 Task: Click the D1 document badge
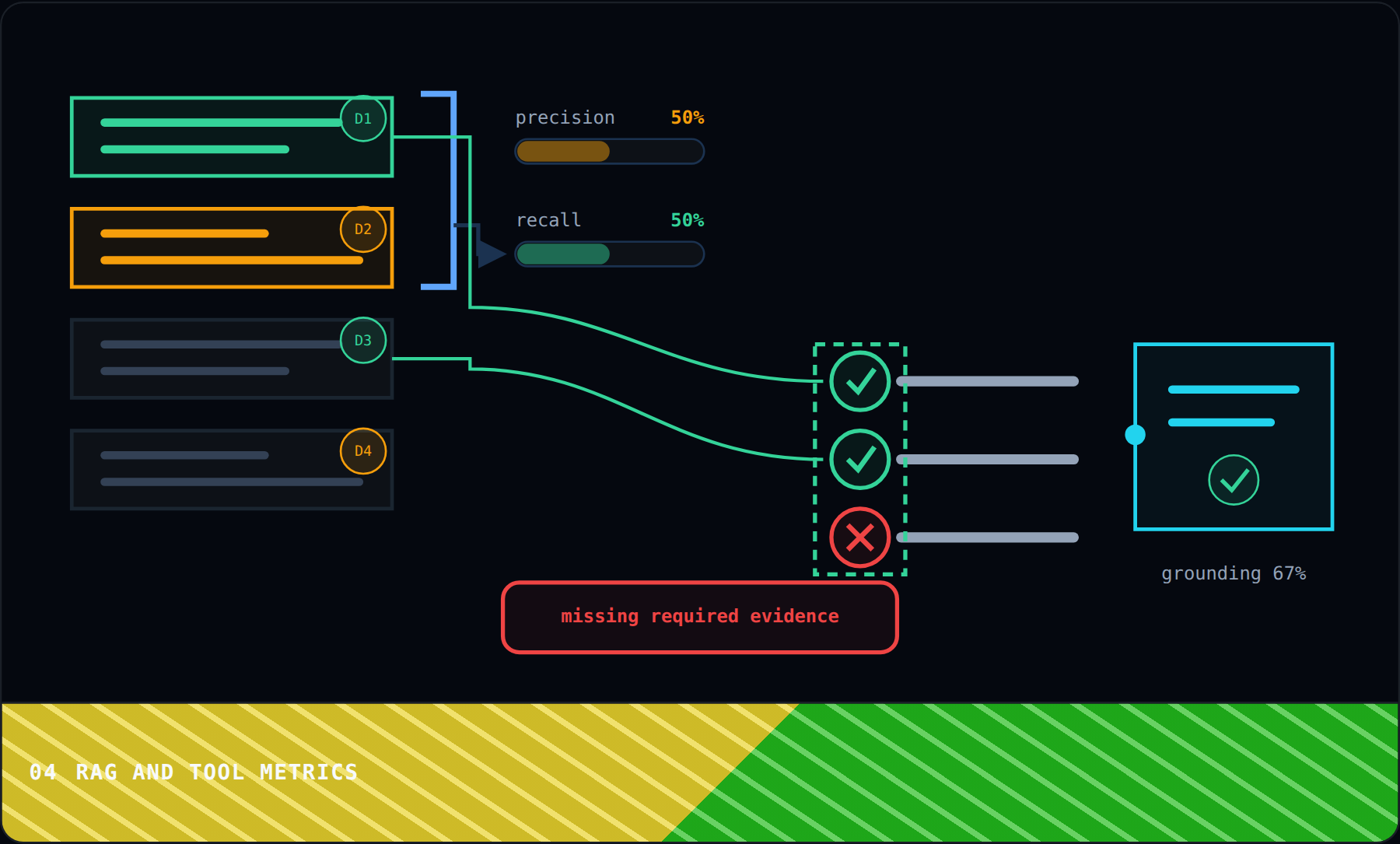pos(363,119)
